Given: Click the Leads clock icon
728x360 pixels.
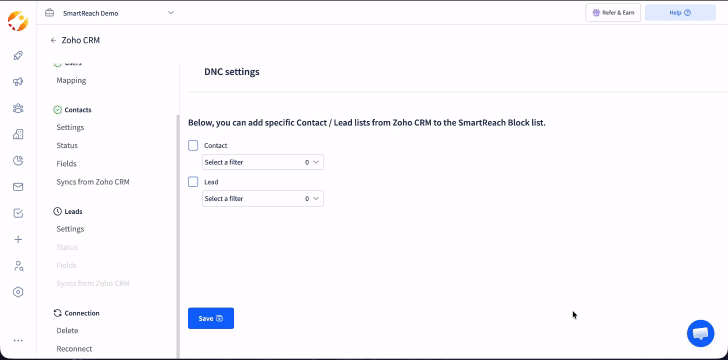Looking at the screenshot, I should click(x=58, y=211).
